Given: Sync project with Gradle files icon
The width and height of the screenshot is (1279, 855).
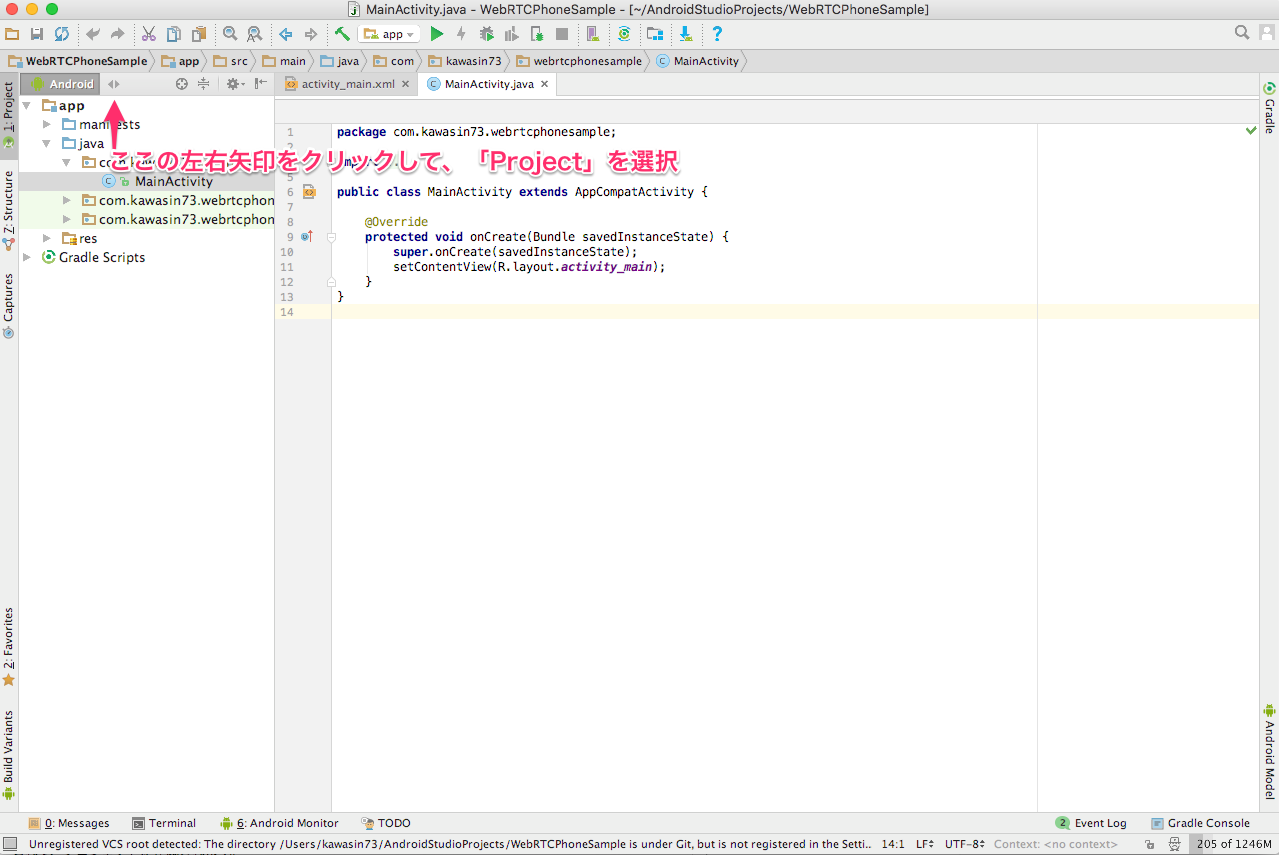Looking at the screenshot, I should point(623,33).
